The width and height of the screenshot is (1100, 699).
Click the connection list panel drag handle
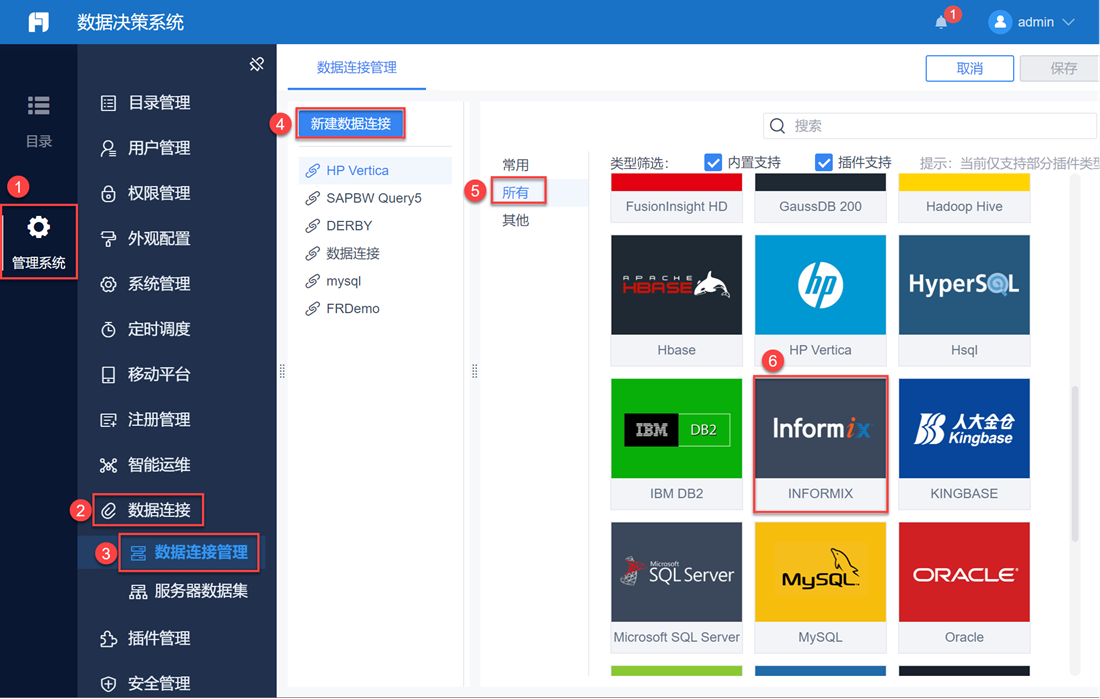(475, 371)
